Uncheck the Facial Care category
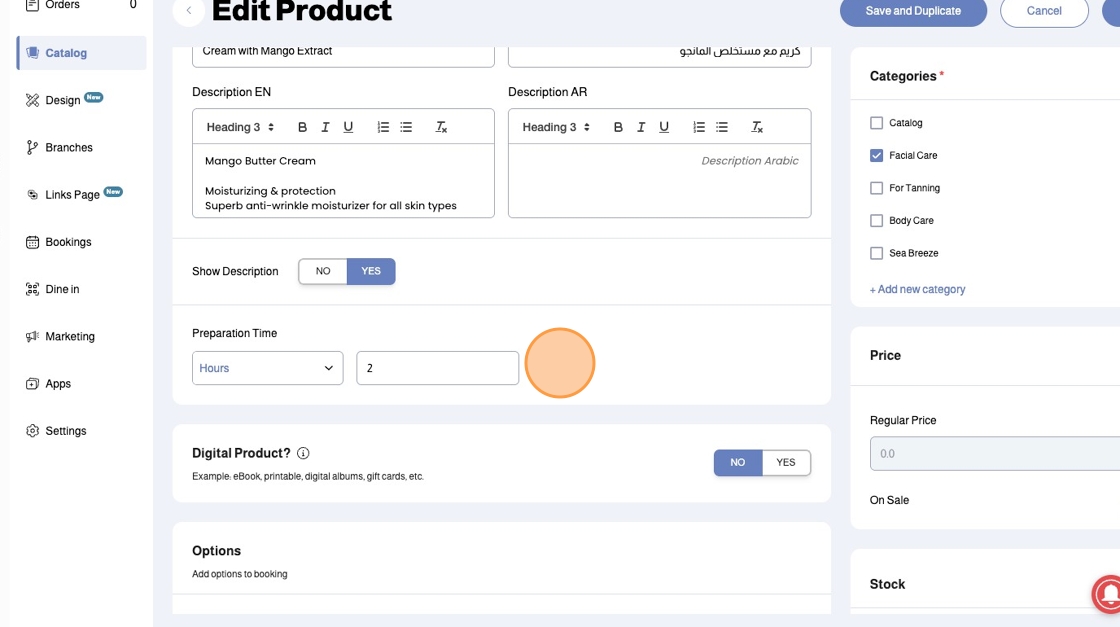Viewport: 1120px width, 627px height. (877, 156)
